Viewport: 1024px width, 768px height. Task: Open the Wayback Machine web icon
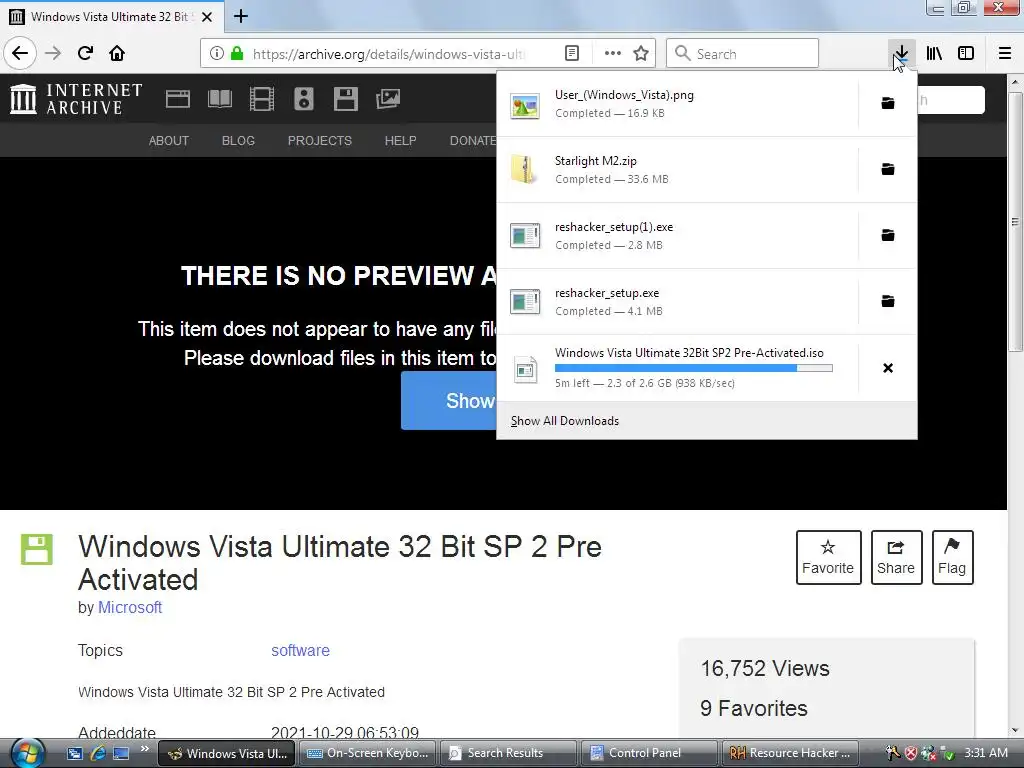click(x=178, y=99)
